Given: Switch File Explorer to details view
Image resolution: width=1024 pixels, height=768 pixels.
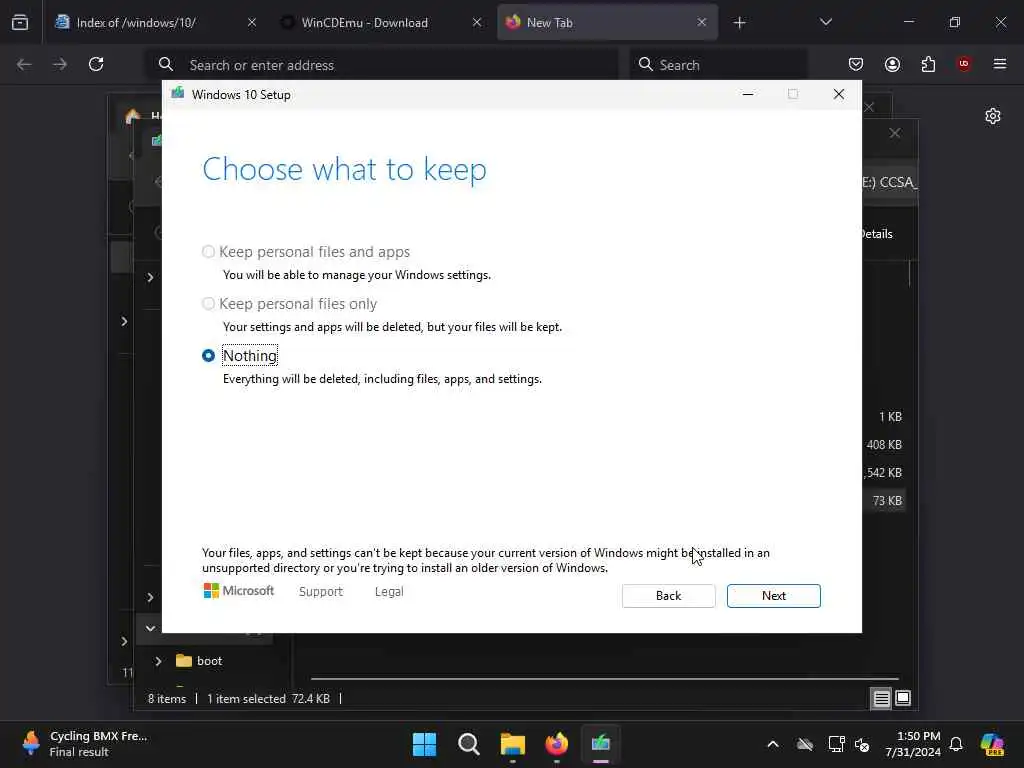Looking at the screenshot, I should (881, 699).
